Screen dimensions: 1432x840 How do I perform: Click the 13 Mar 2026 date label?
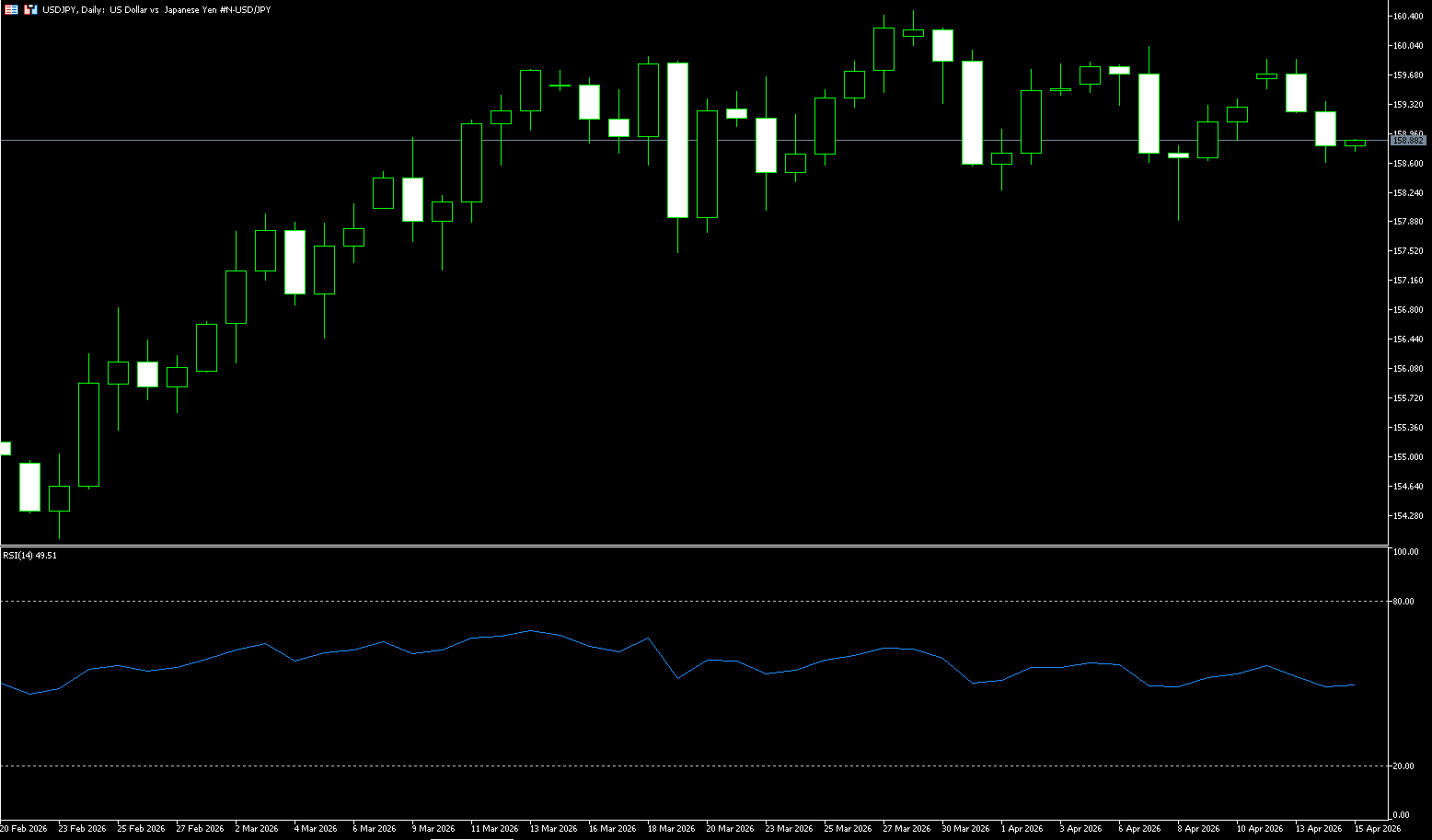554,829
